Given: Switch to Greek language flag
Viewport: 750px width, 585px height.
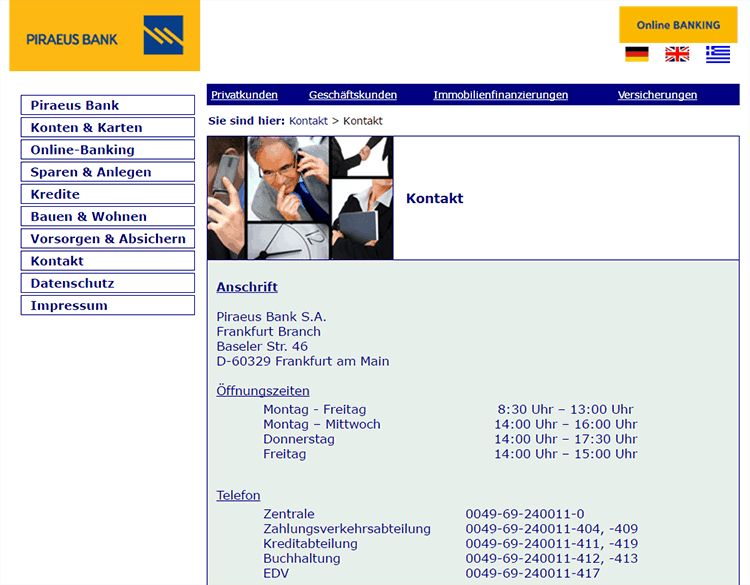Looking at the screenshot, I should [717, 54].
